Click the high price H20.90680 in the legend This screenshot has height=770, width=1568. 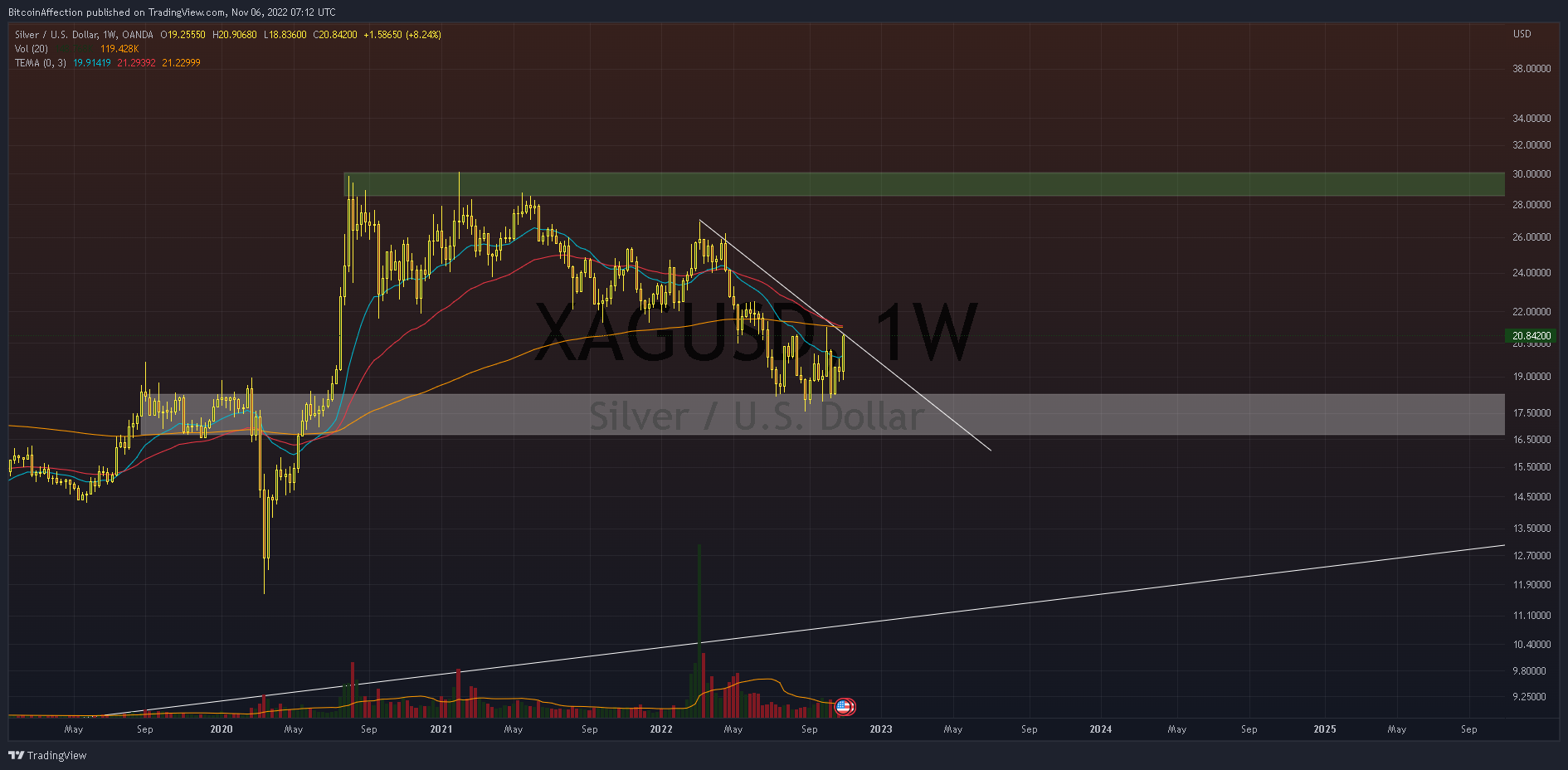click(235, 35)
